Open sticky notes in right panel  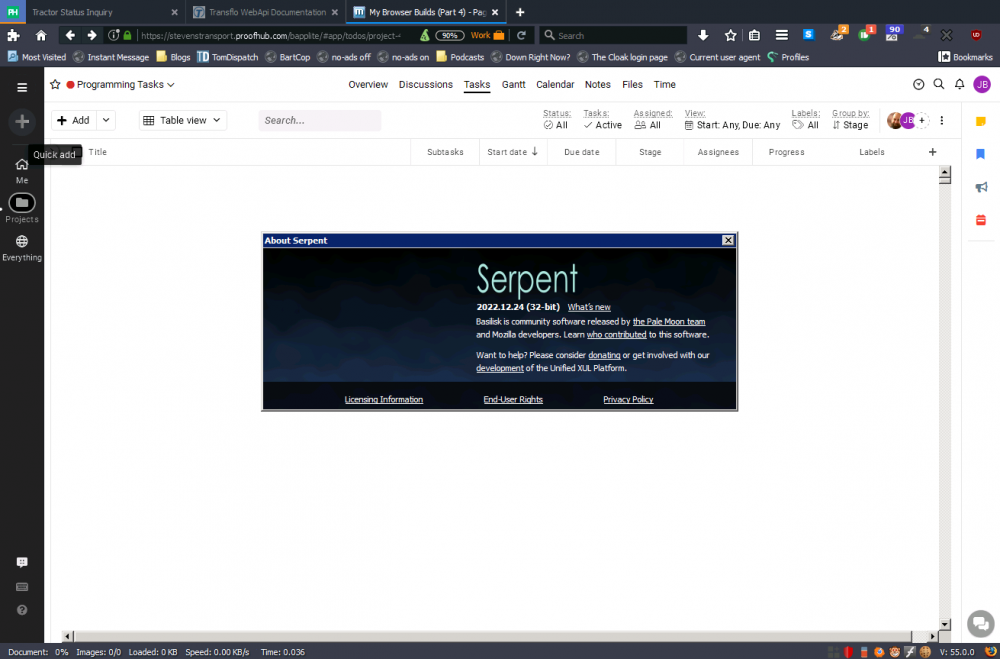click(981, 122)
